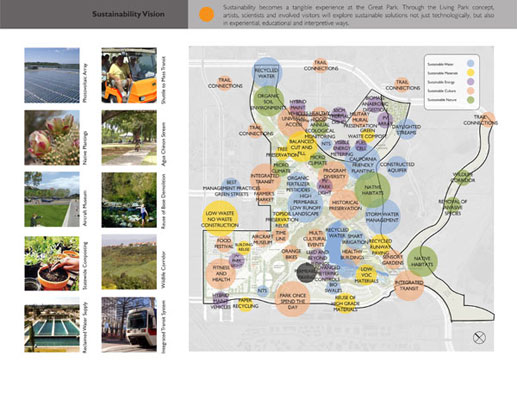Screen dimensions: 517x400
Task: Click the Park Once Spend the Day bubble
Action: [293, 299]
